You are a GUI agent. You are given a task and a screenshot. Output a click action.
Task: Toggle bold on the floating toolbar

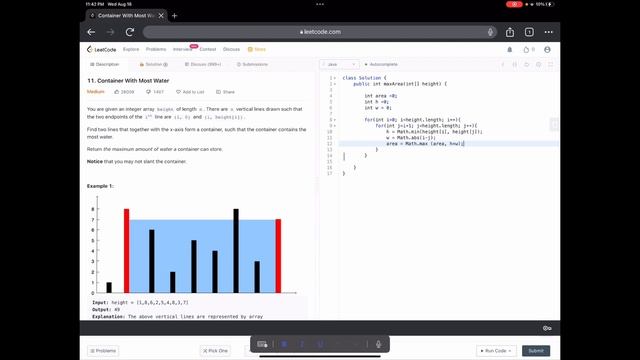pos(284,344)
